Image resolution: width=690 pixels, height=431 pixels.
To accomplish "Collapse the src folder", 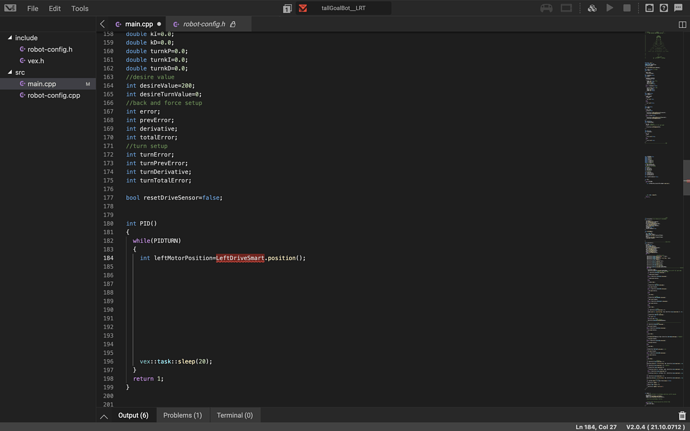I will pyautogui.click(x=10, y=72).
